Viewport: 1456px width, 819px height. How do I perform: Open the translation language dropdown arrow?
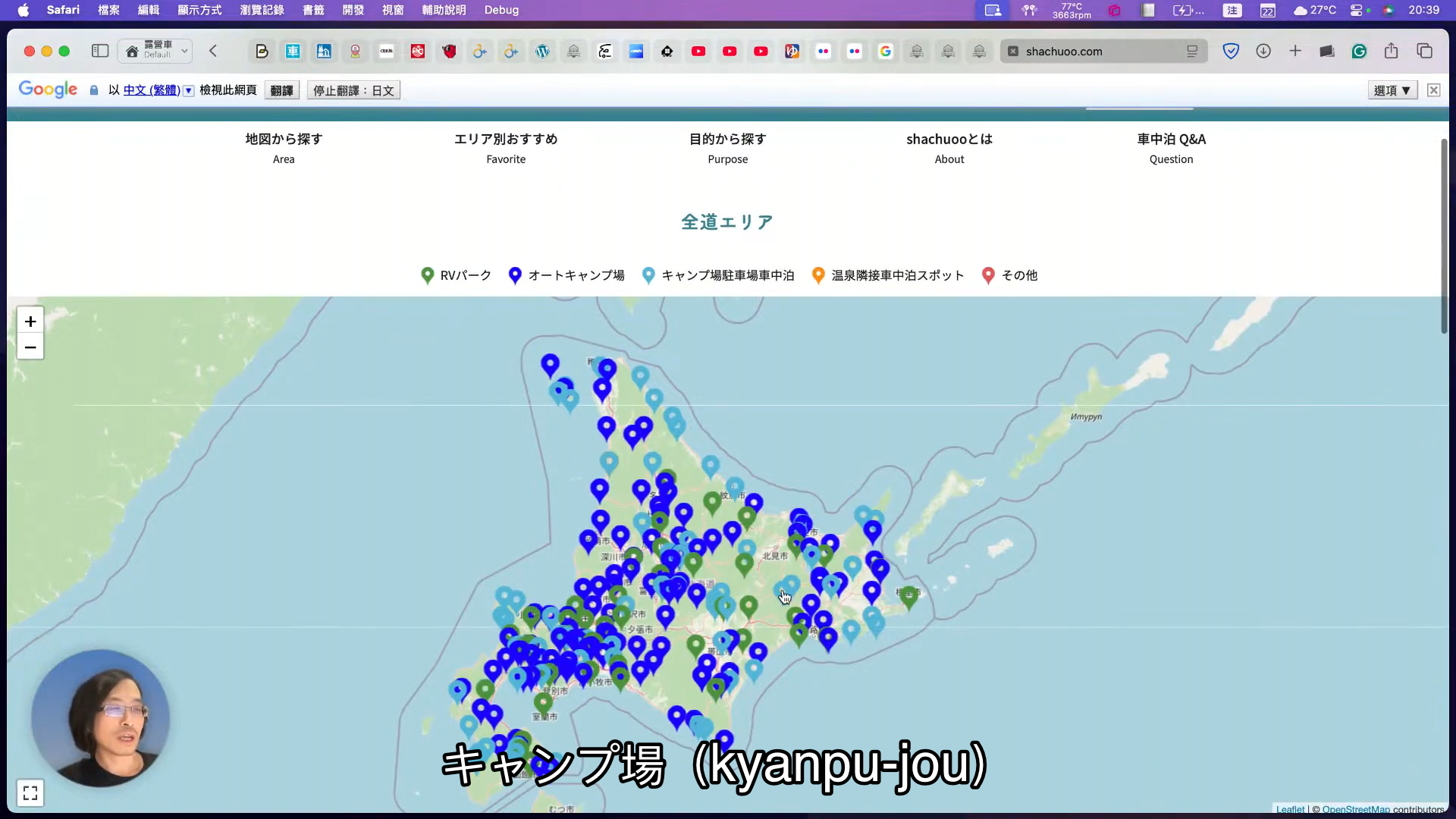[189, 91]
